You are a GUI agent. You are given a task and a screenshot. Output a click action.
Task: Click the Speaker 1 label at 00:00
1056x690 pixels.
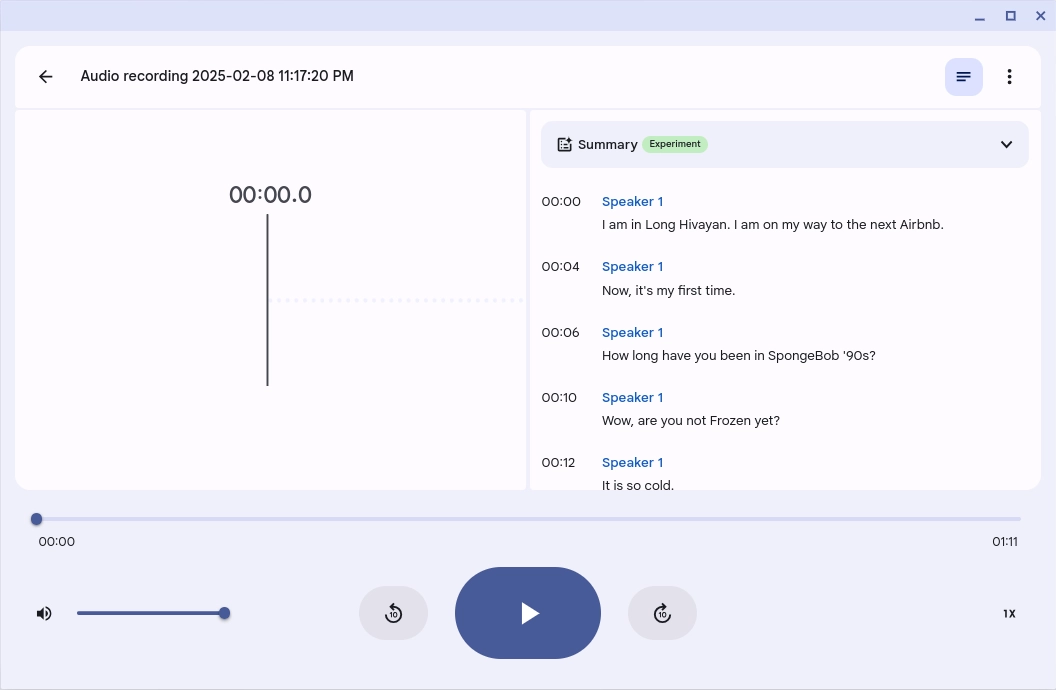[632, 202]
